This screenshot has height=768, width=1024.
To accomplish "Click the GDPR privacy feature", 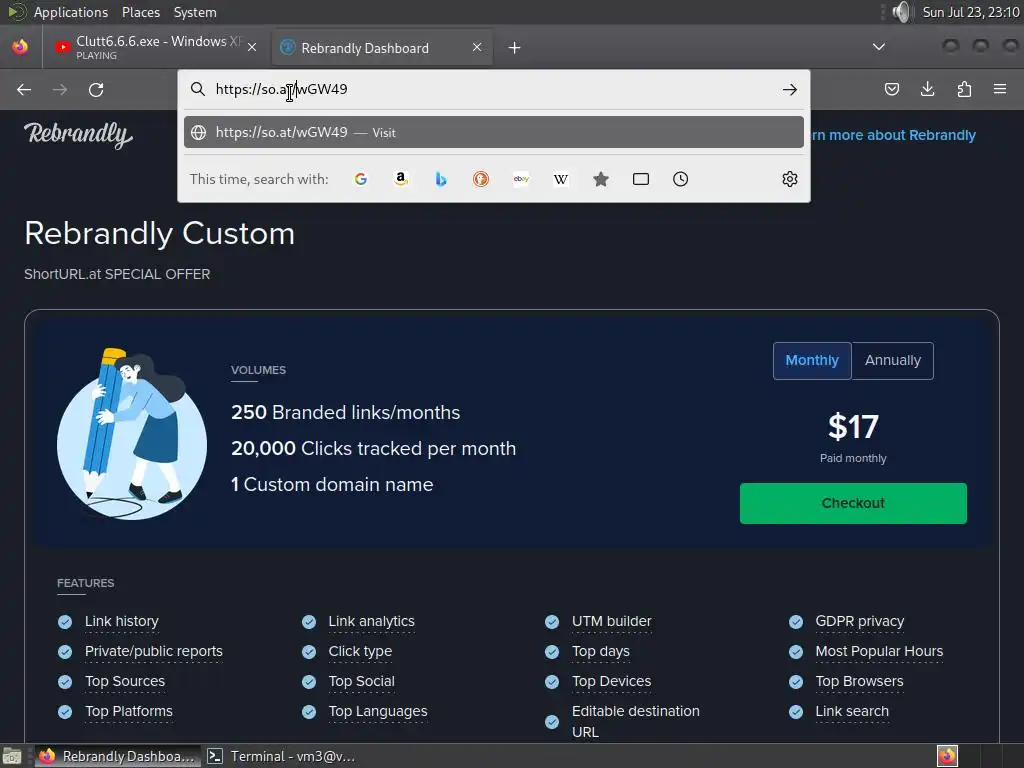I will (x=859, y=621).
